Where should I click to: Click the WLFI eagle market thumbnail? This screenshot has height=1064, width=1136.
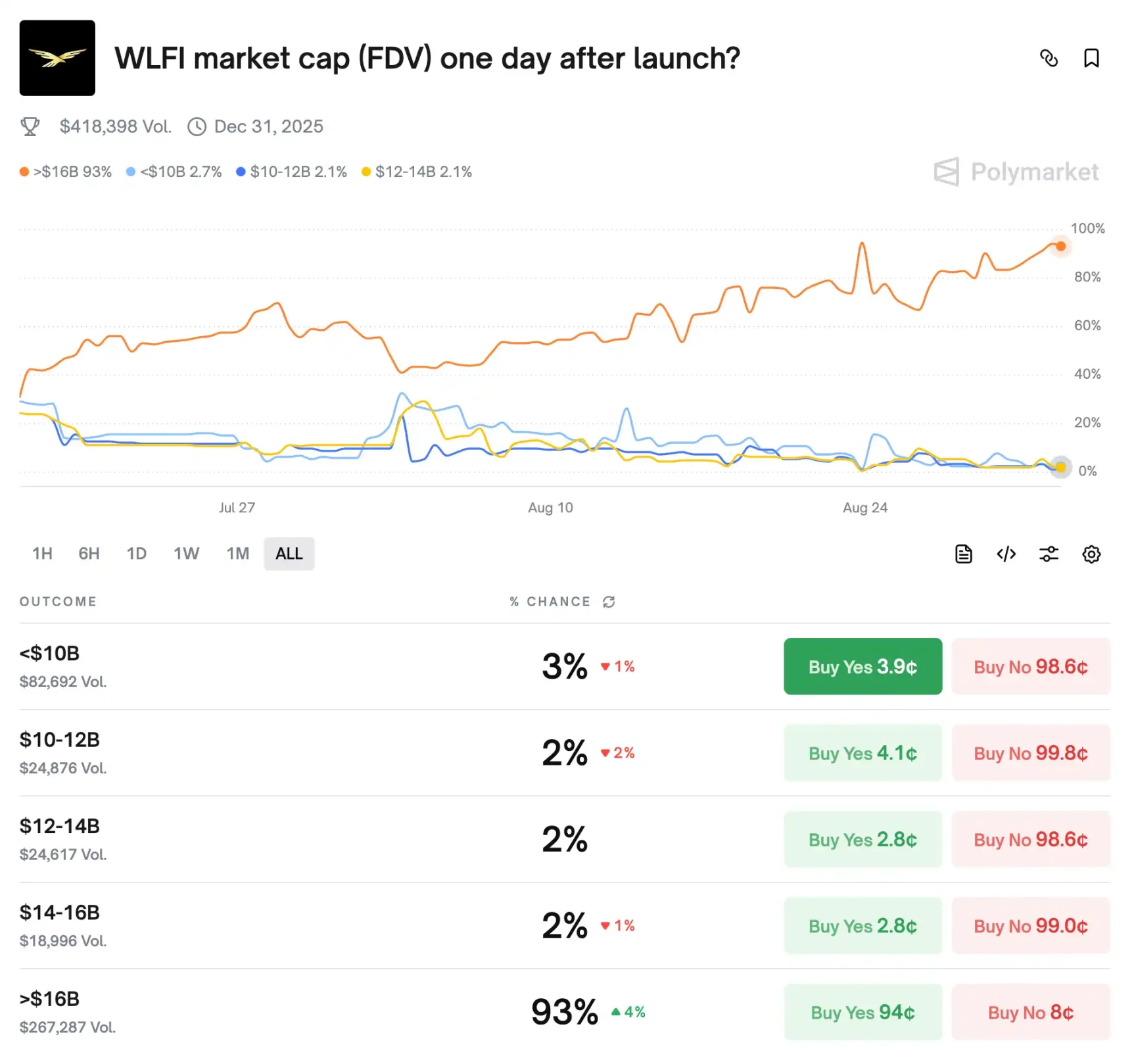click(x=57, y=58)
